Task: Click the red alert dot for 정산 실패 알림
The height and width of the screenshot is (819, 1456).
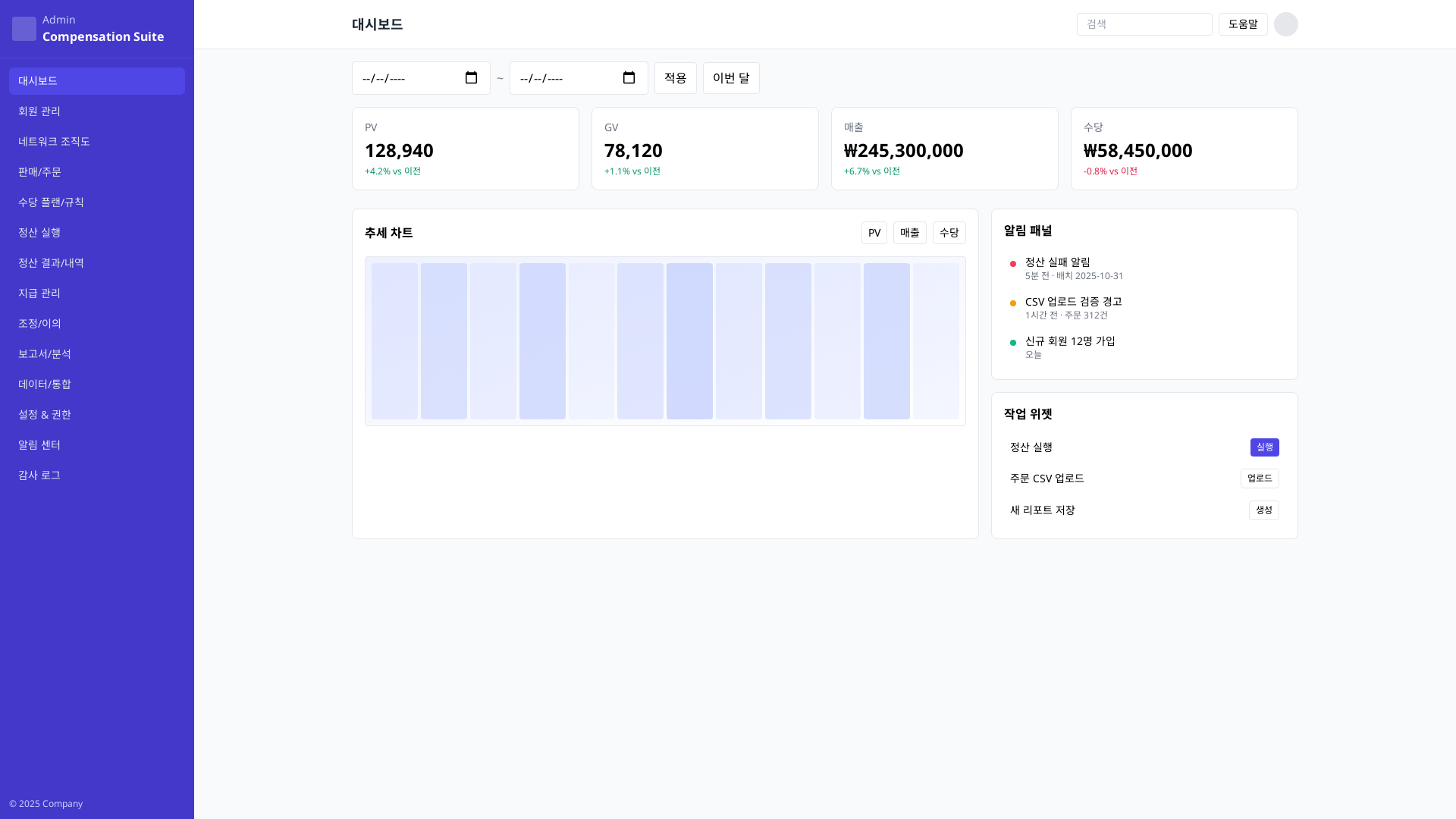Action: pyautogui.click(x=1012, y=263)
